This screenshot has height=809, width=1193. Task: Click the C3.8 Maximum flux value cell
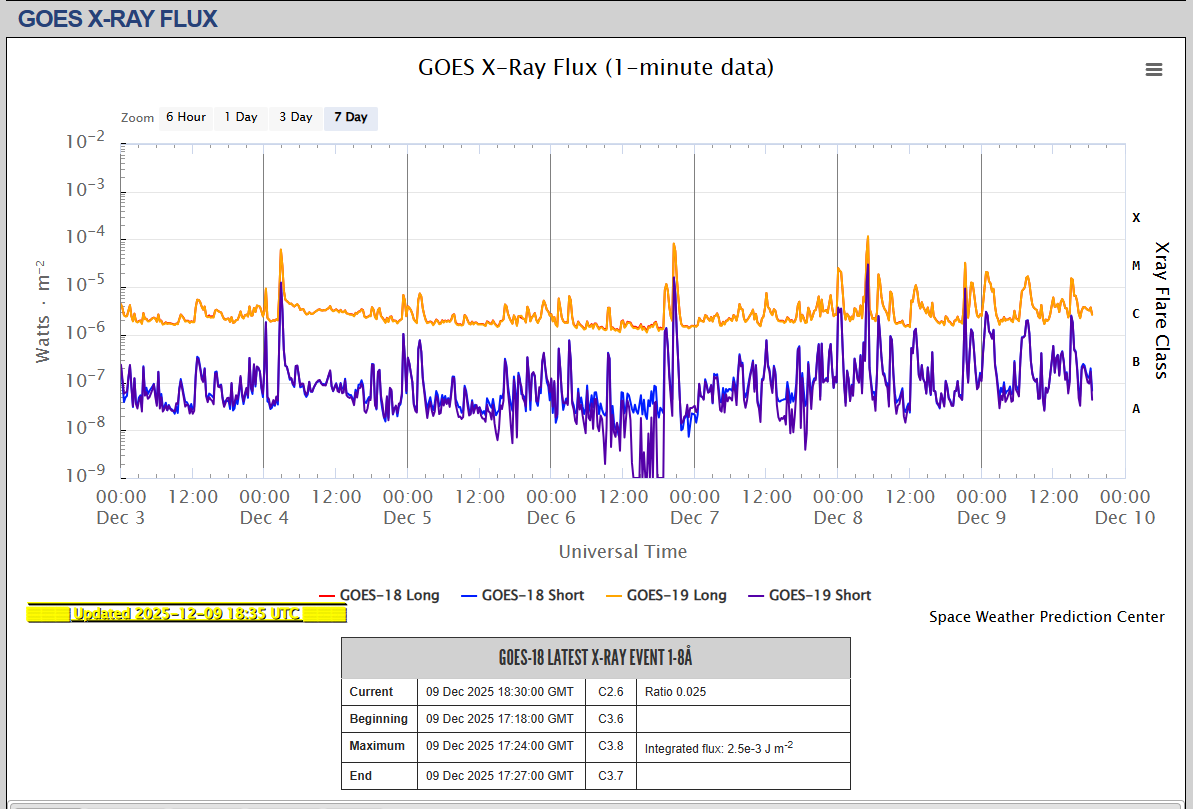(611, 746)
